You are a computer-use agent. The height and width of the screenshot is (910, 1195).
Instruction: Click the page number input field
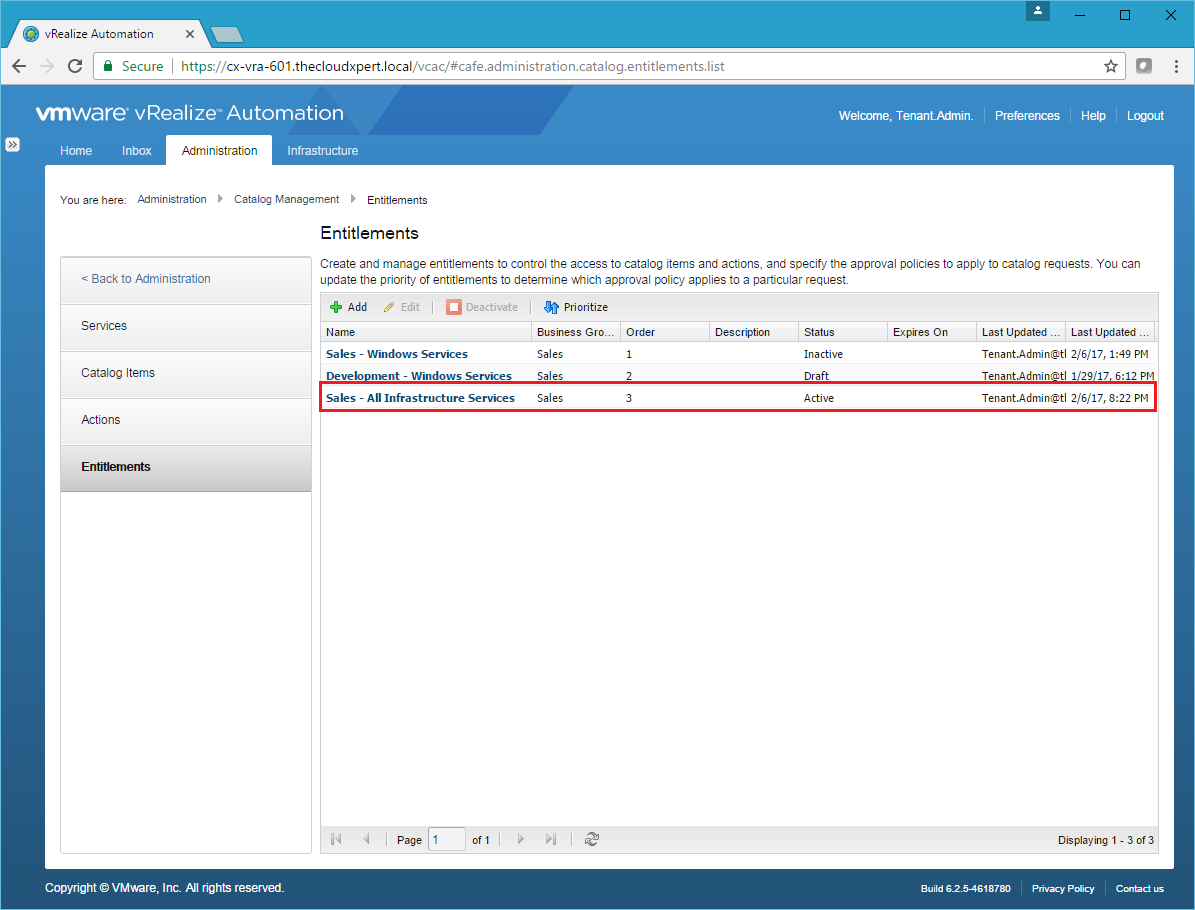[446, 840]
